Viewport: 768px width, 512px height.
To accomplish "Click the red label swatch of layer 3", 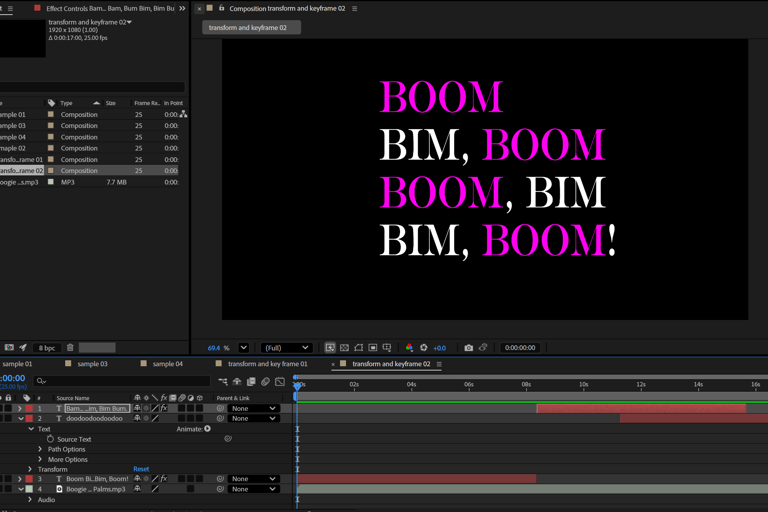I will coord(29,479).
